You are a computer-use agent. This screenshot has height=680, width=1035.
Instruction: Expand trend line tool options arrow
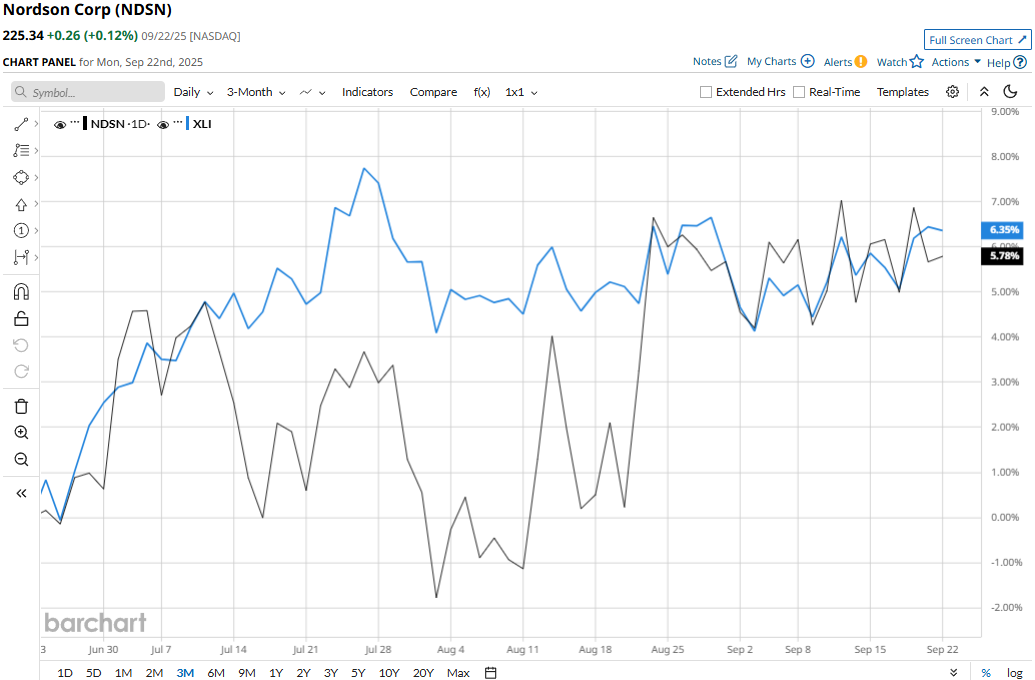[36, 124]
